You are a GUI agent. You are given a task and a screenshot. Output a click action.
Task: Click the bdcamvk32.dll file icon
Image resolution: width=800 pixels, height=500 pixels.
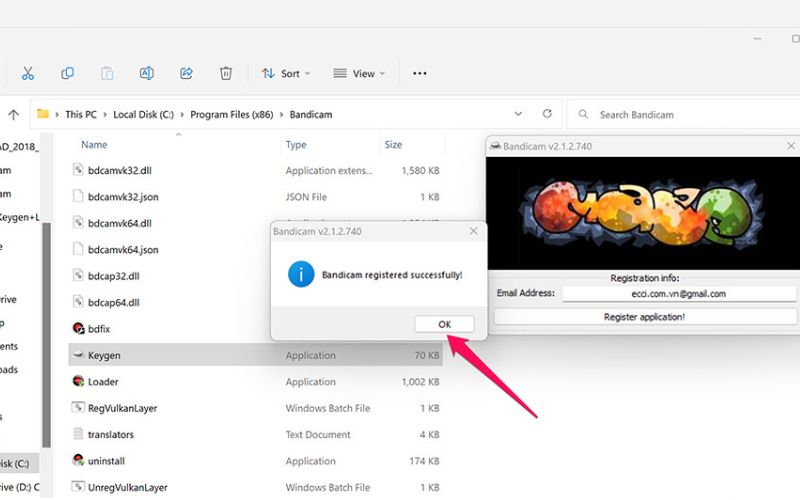78,169
